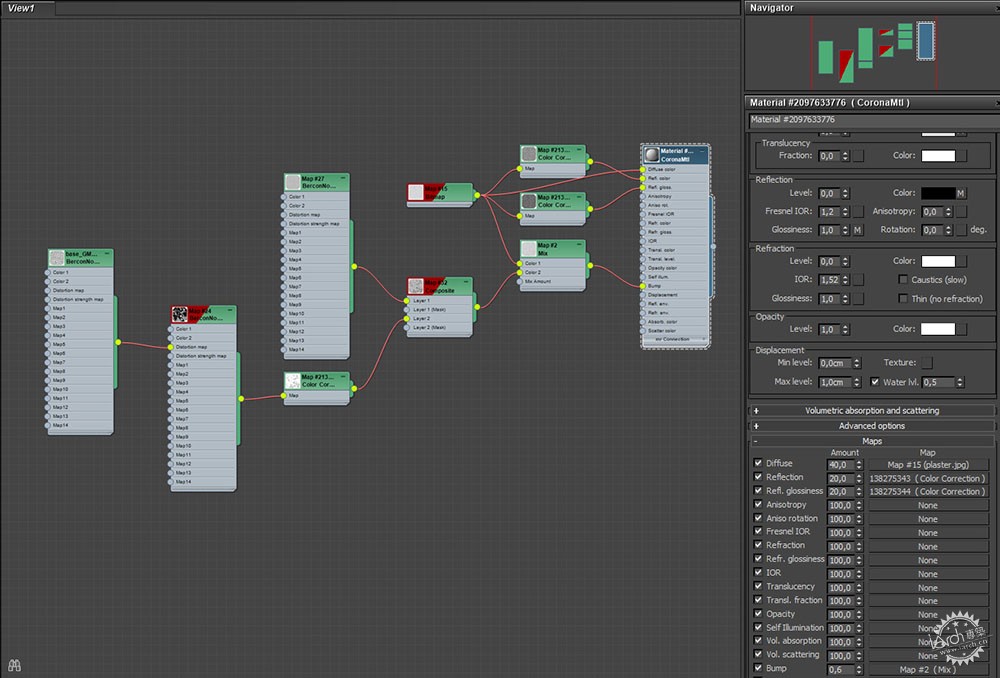The height and width of the screenshot is (678, 1000).
Task: Click the None map button for Anisotropy
Action: pyautogui.click(x=928, y=505)
